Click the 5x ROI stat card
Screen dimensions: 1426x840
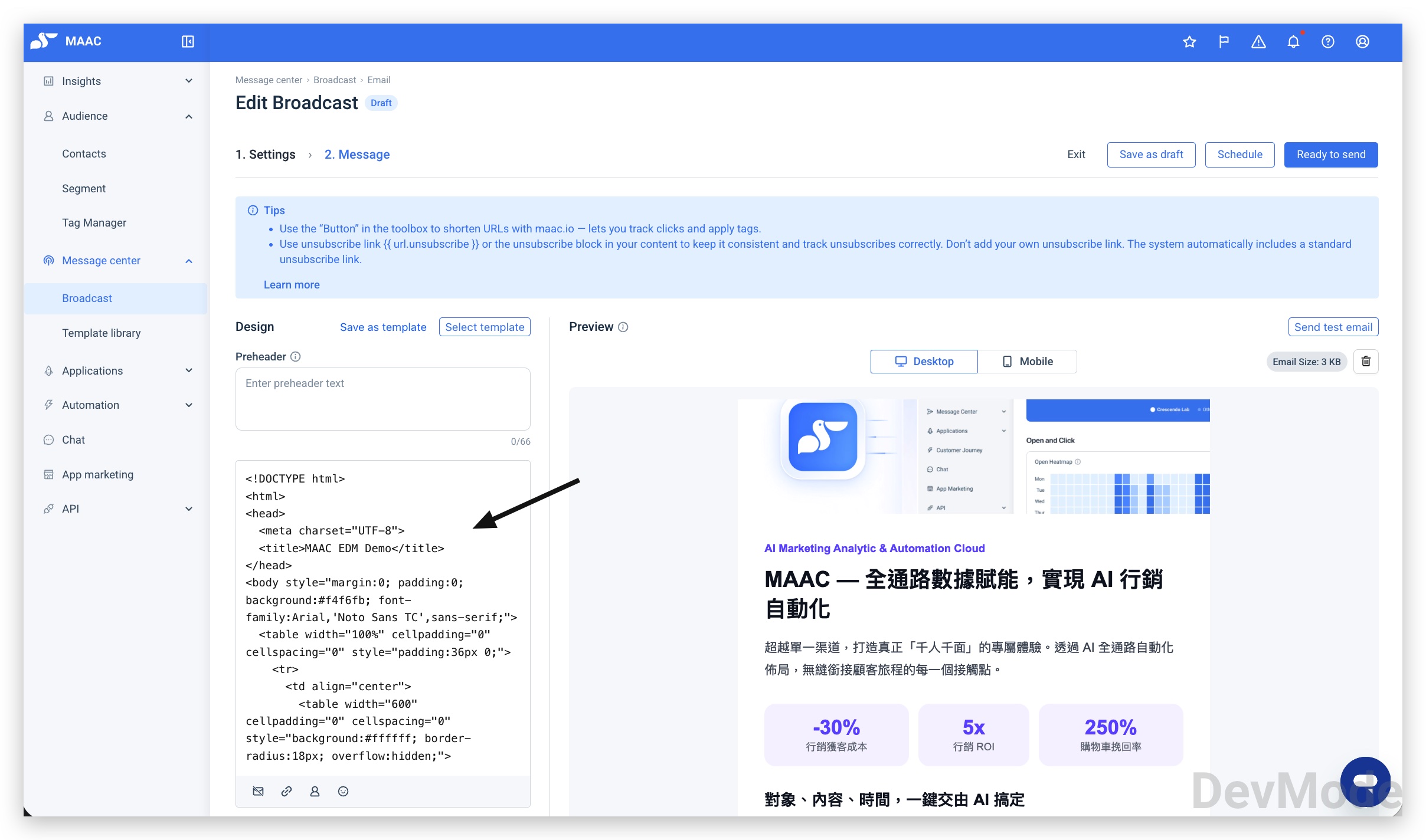tap(974, 735)
